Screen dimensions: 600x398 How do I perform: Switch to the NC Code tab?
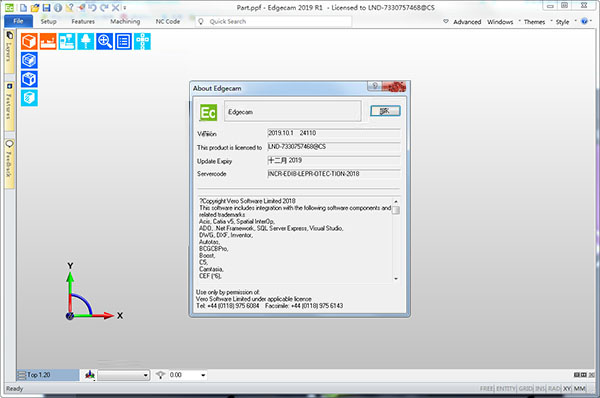click(x=168, y=21)
